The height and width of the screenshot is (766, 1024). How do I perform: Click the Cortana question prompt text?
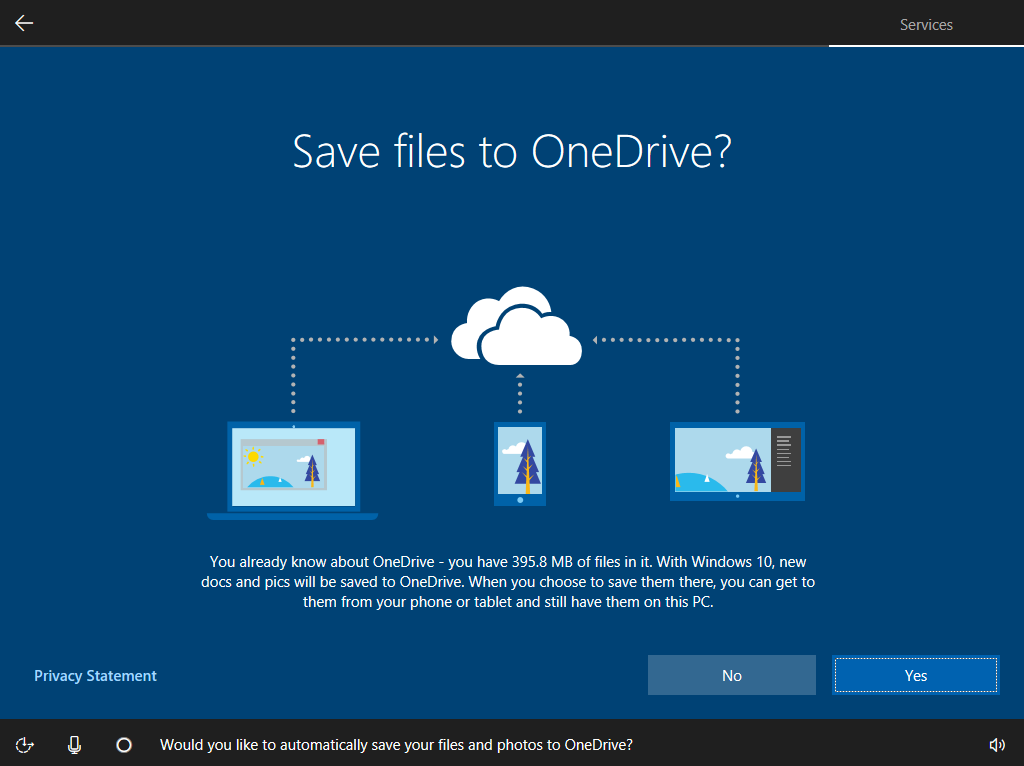click(397, 745)
